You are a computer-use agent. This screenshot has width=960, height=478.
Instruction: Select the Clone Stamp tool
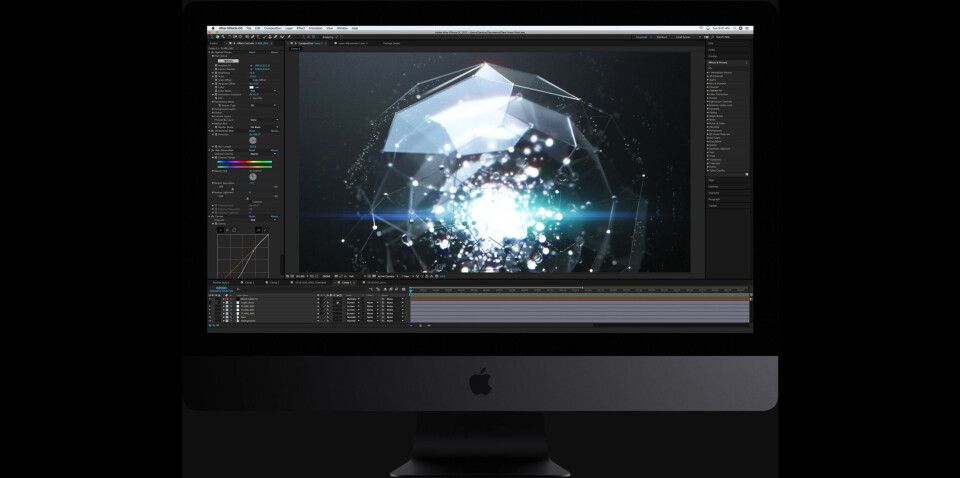point(270,37)
